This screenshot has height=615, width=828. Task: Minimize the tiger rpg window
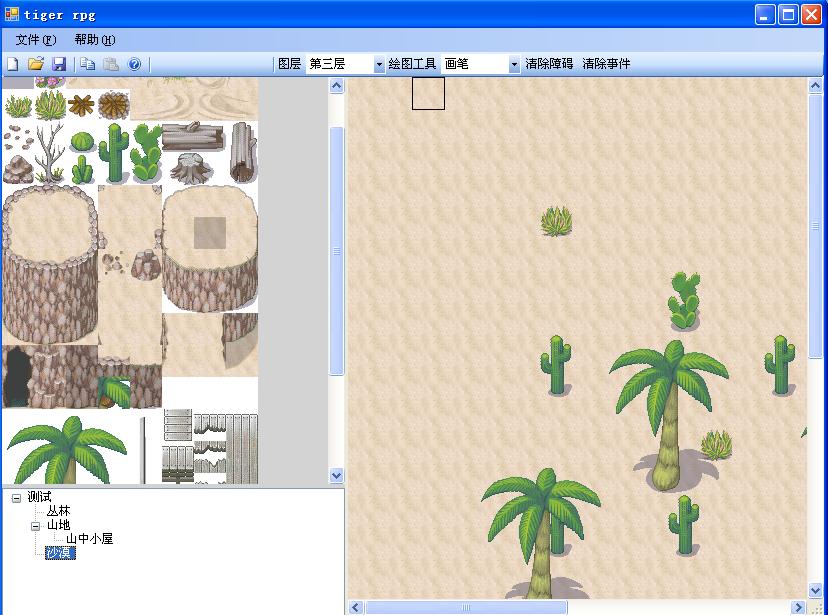(765, 15)
